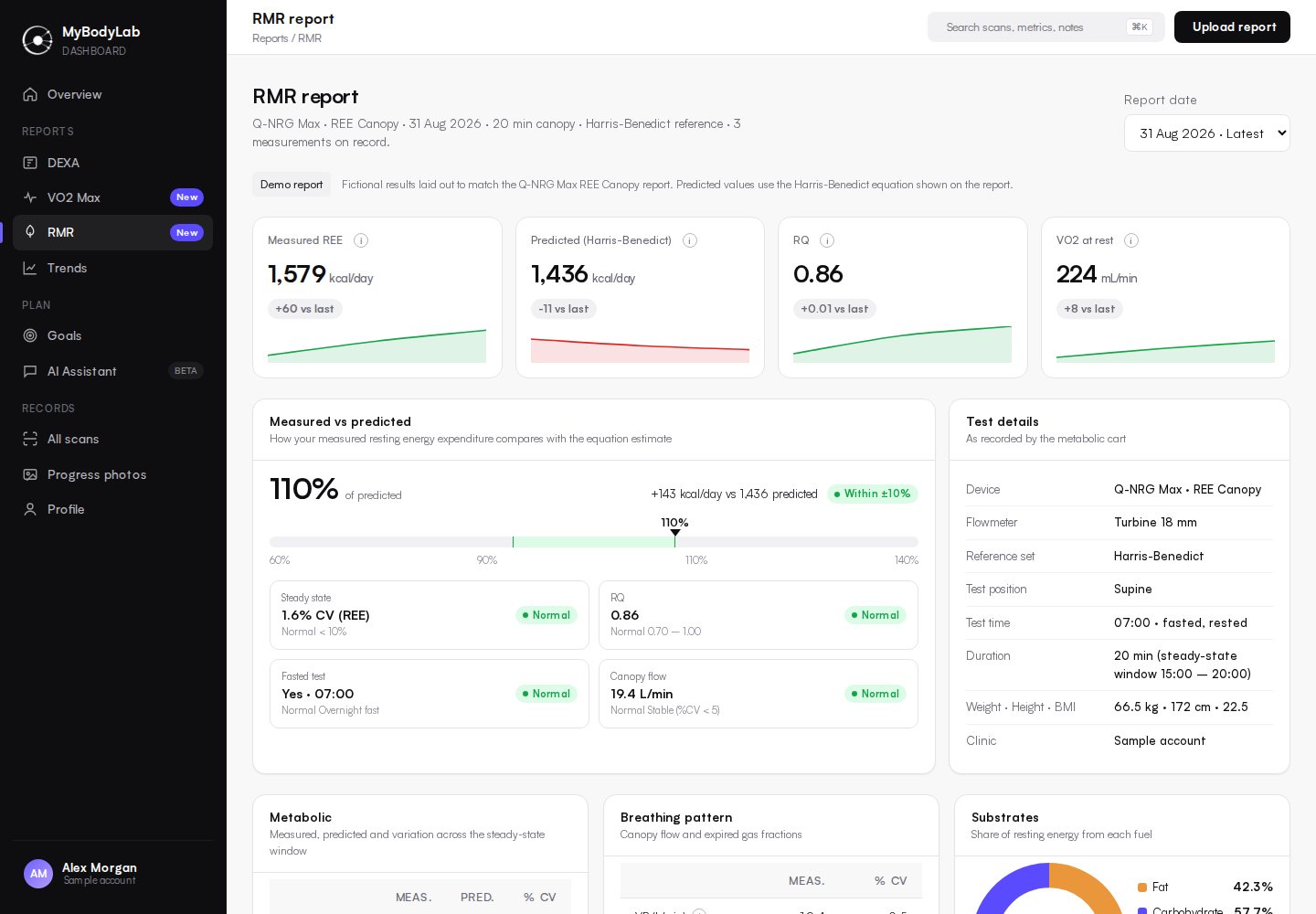1316x914 pixels.
Task: Open DEXA reports from sidebar
Action: pyautogui.click(x=112, y=163)
